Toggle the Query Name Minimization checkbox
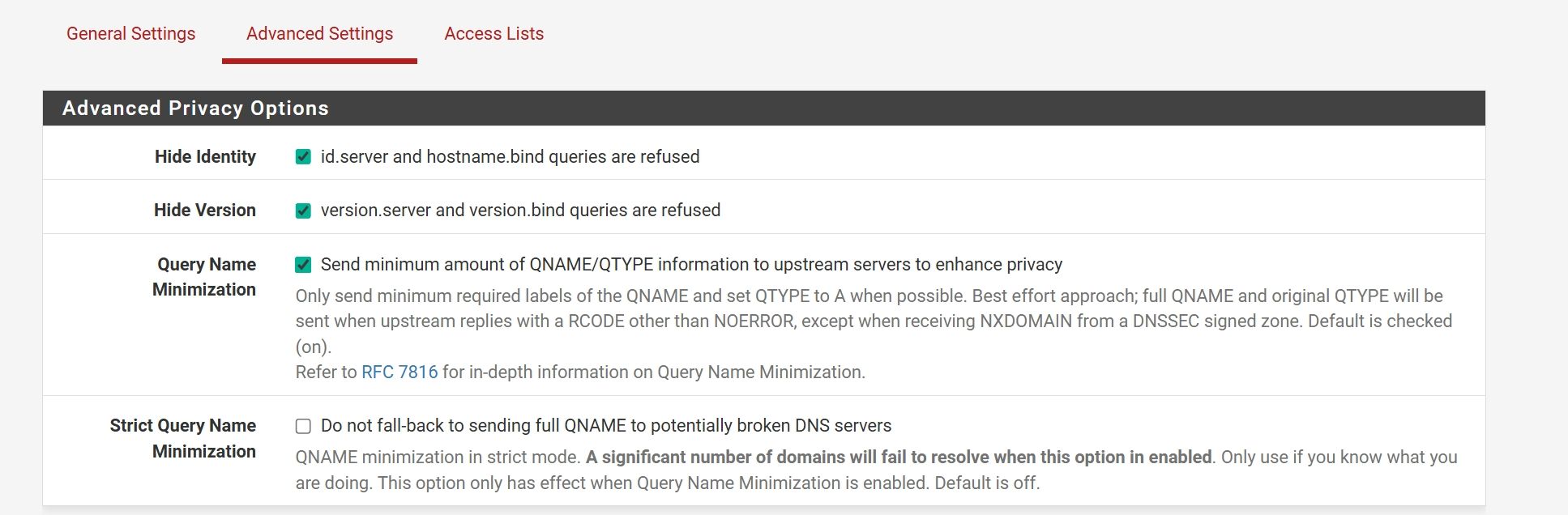The height and width of the screenshot is (515, 1568). click(x=303, y=265)
